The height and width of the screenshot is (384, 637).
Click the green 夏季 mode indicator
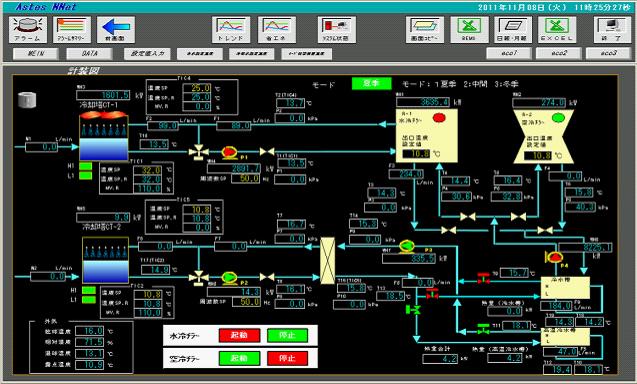372,83
